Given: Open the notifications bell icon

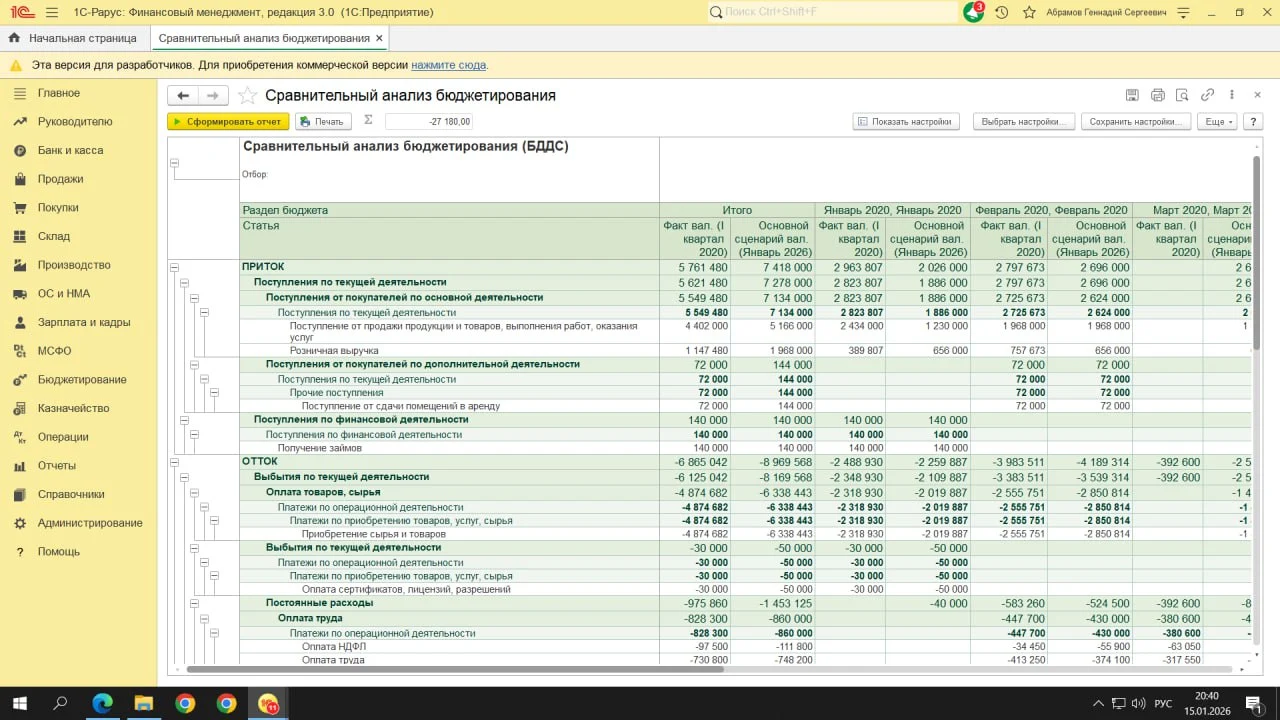Looking at the screenshot, I should pyautogui.click(x=973, y=12).
